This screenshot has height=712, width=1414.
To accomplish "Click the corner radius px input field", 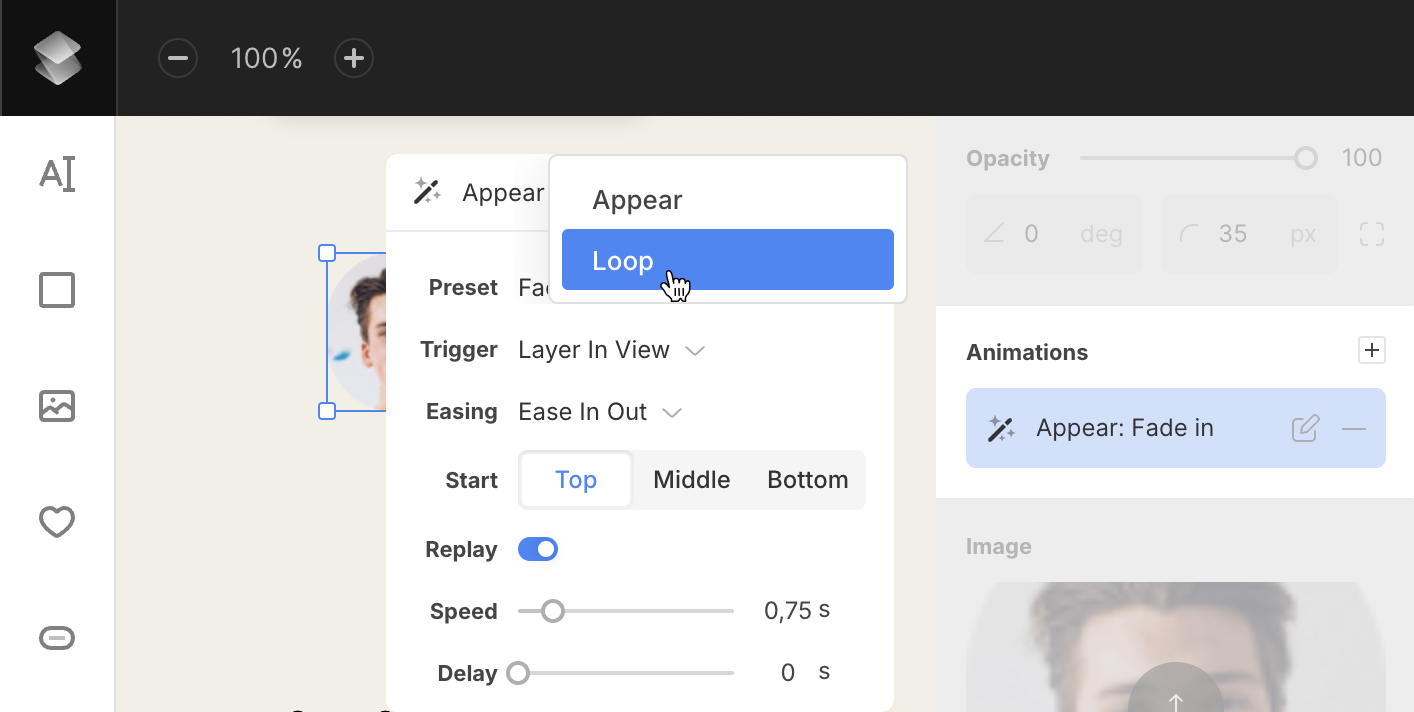I will [x=1250, y=234].
